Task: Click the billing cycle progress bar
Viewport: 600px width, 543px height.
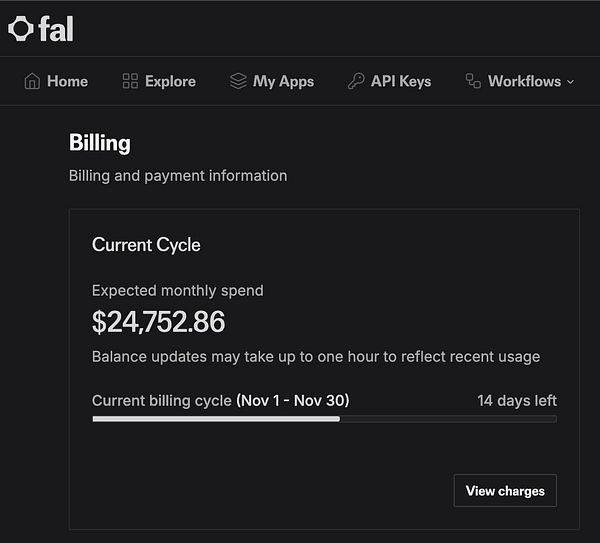Action: pyautogui.click(x=324, y=419)
